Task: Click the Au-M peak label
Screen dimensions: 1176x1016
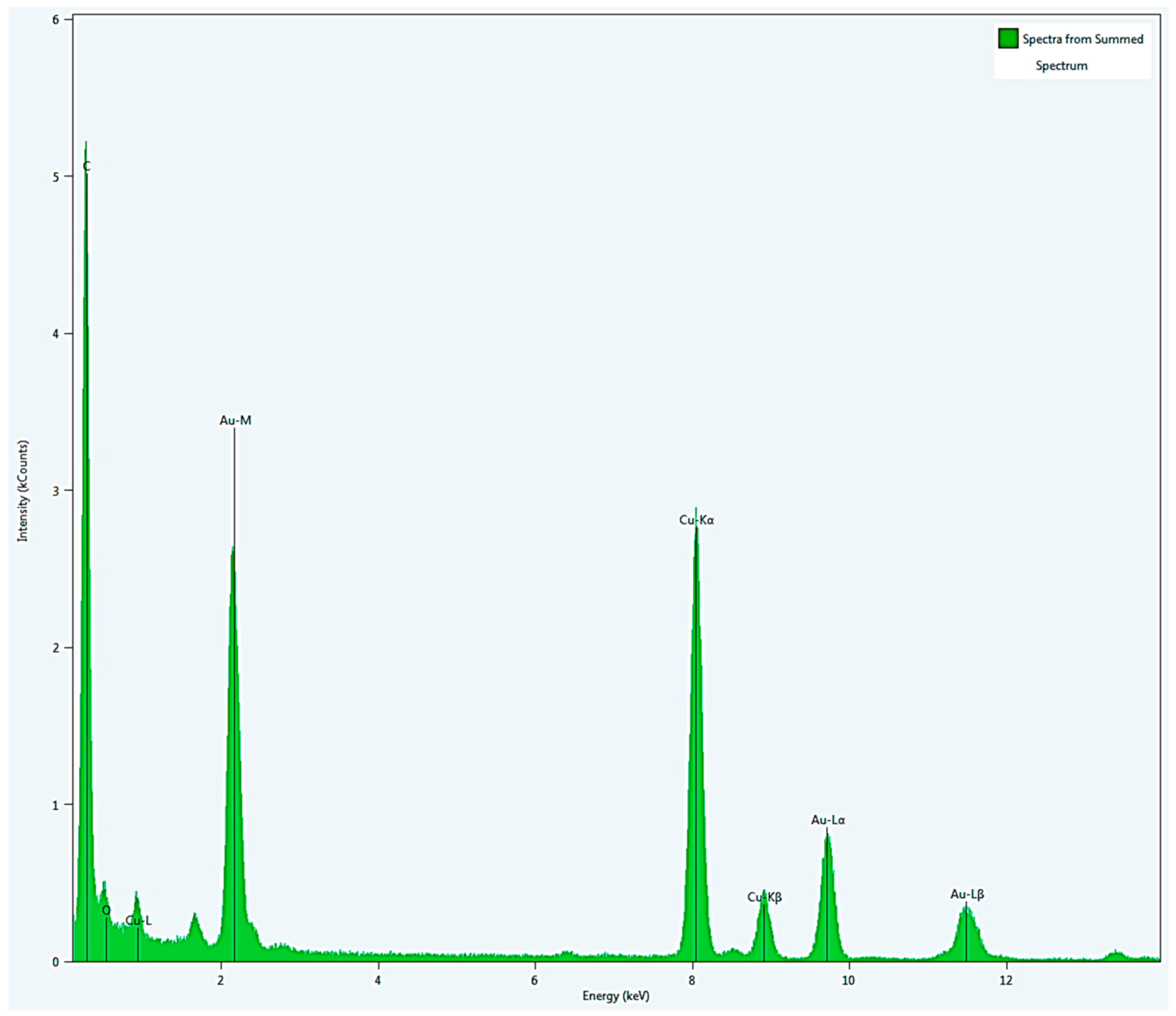Action: [x=236, y=421]
